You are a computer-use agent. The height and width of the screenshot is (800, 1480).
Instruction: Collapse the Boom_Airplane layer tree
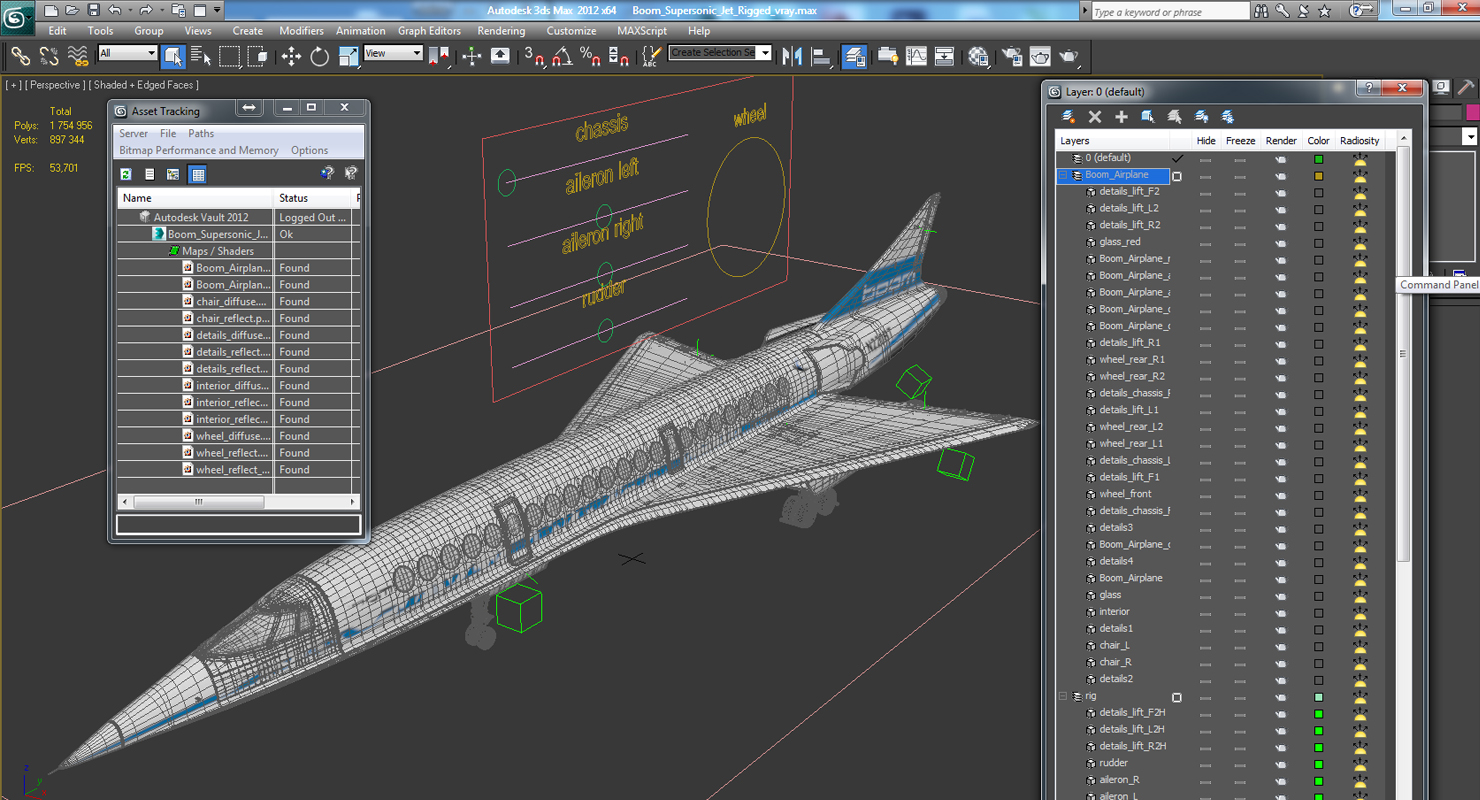1063,175
